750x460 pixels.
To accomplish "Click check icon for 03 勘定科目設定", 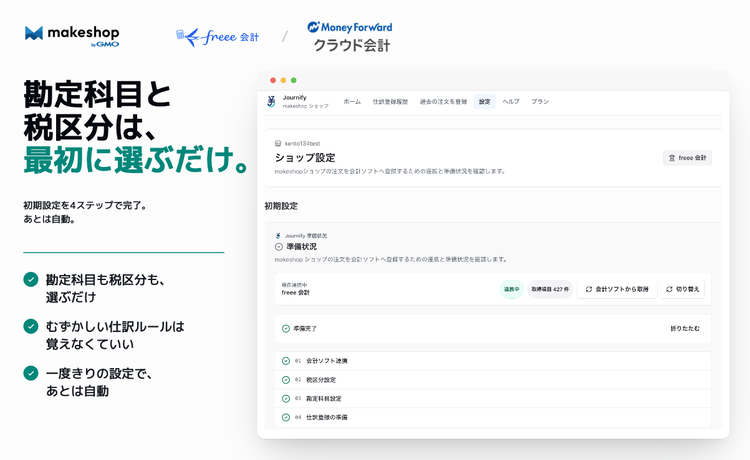I will (286, 398).
